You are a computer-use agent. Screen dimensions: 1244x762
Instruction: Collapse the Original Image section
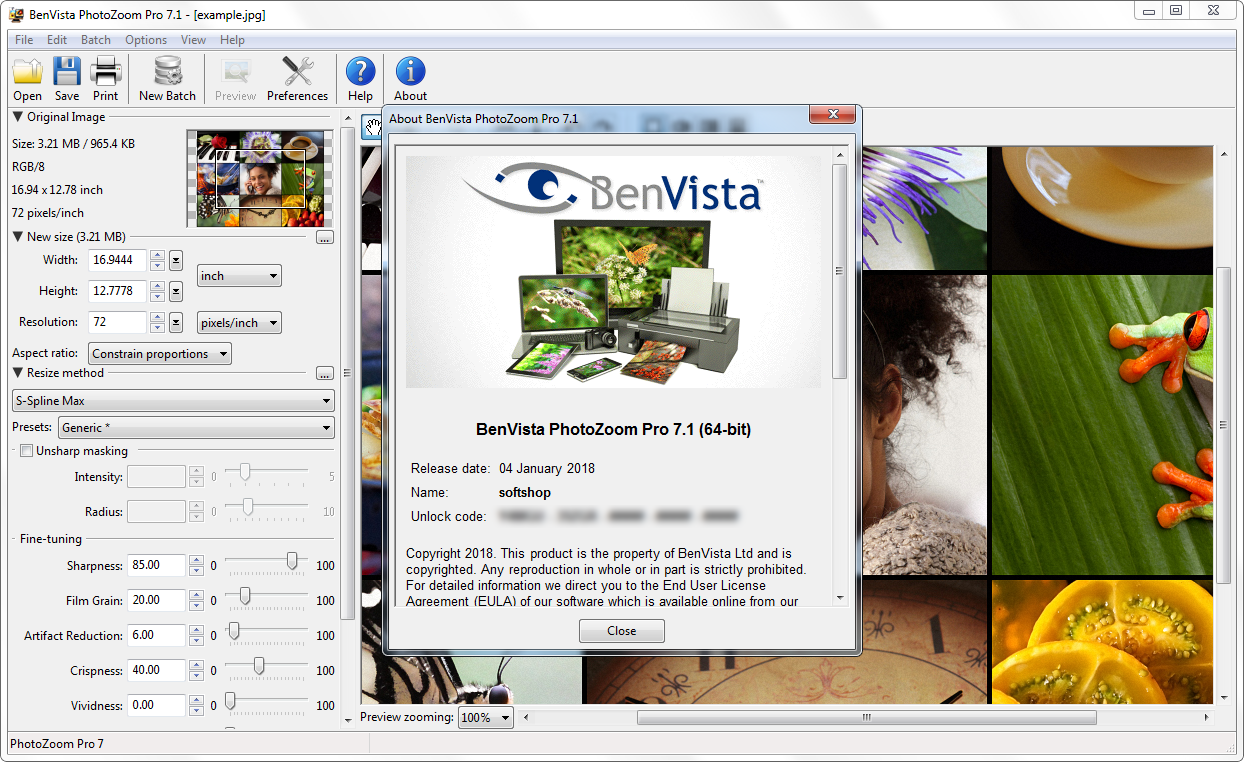[x=18, y=117]
